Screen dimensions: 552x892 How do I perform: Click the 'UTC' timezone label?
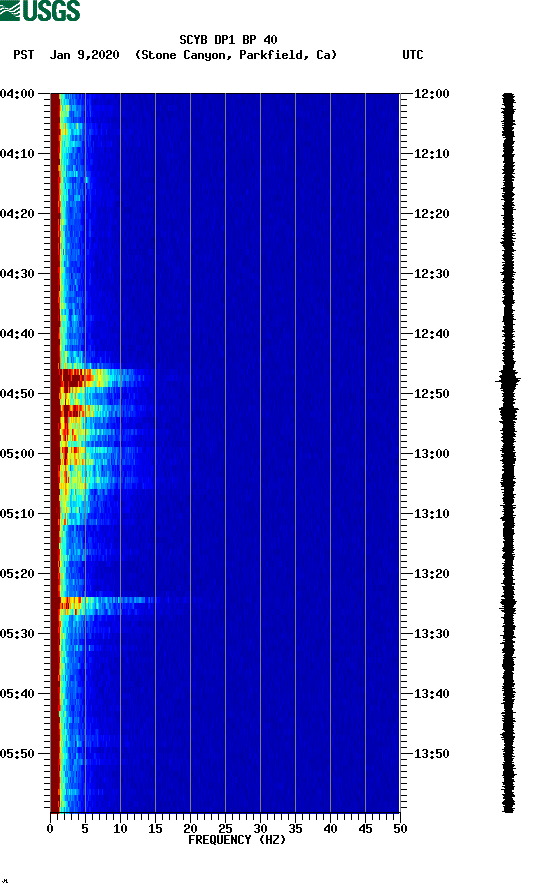[413, 55]
